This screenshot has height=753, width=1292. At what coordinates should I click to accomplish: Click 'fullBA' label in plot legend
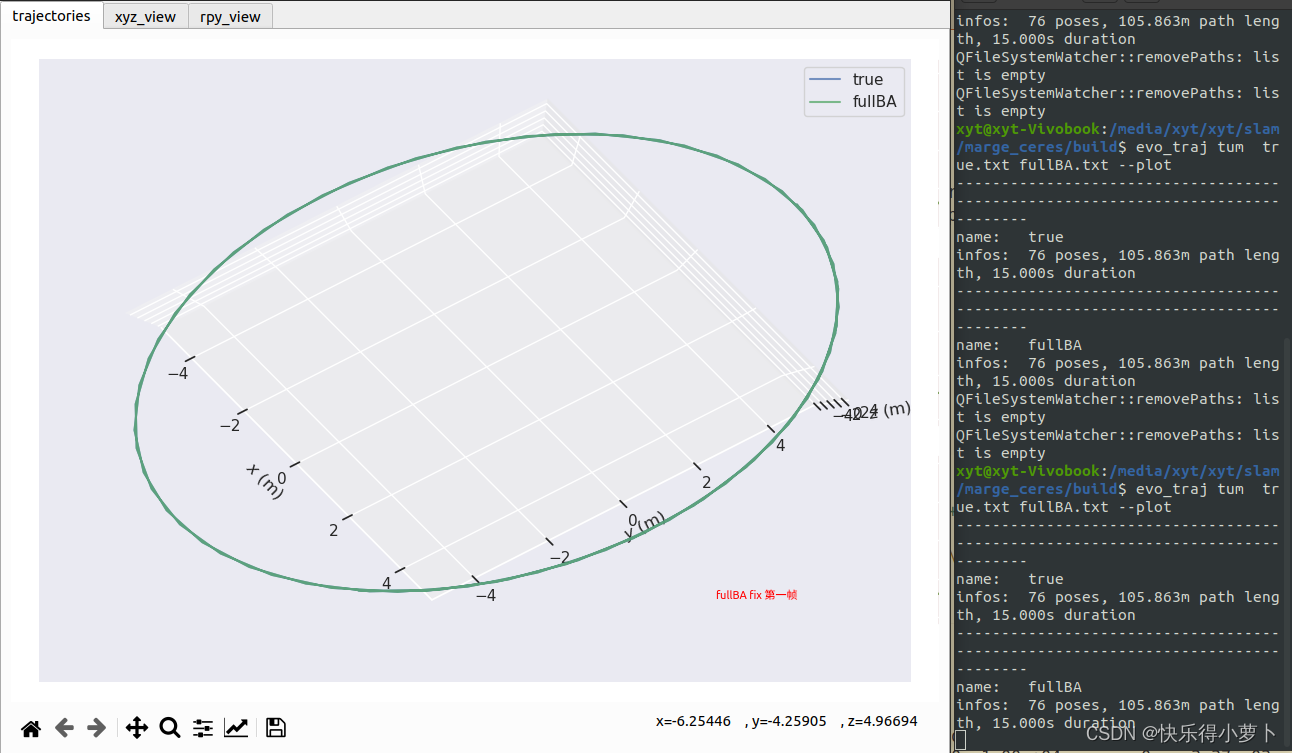pyautogui.click(x=875, y=102)
